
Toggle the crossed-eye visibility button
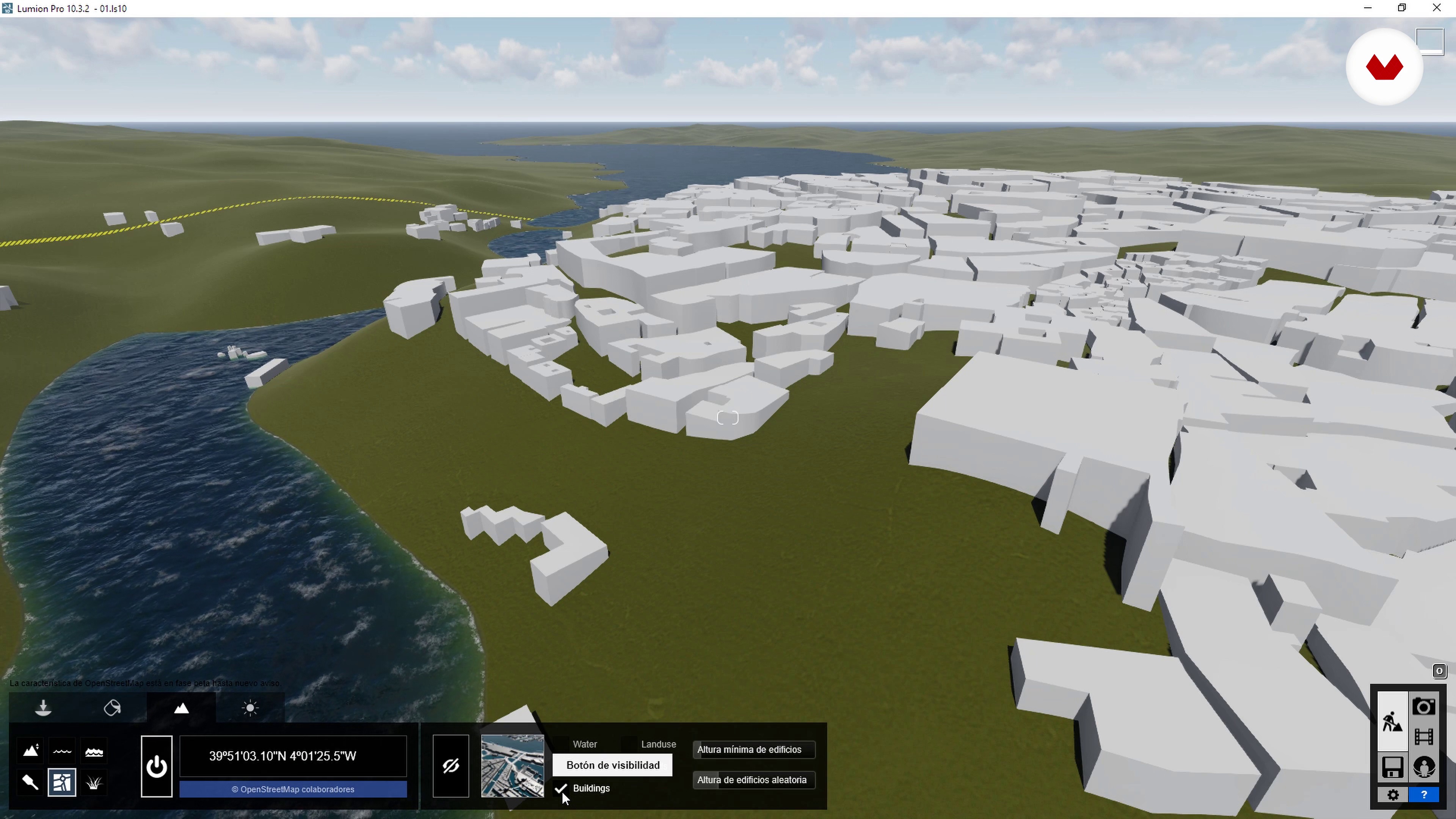pos(450,766)
